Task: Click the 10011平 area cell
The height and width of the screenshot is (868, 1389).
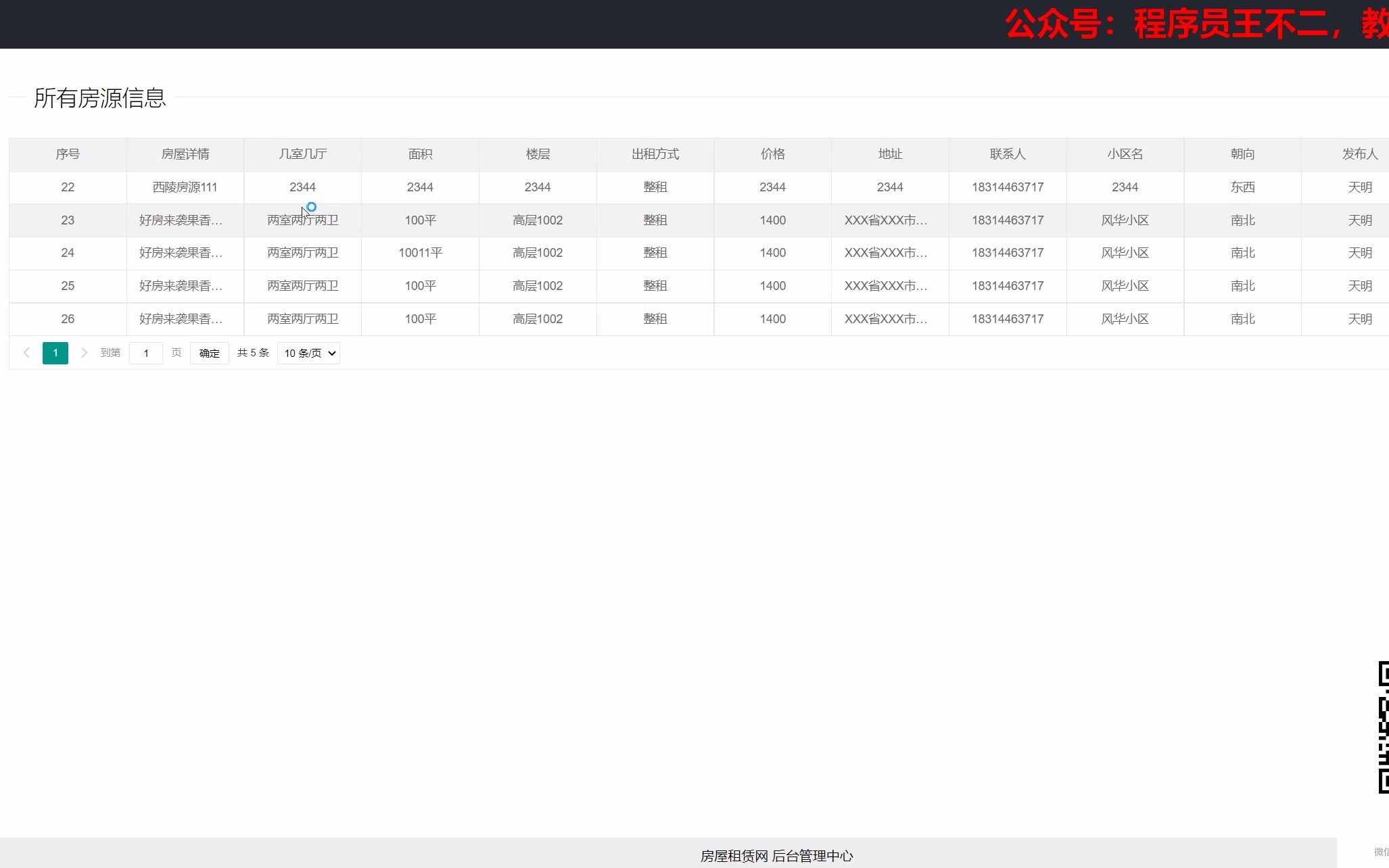Action: (421, 253)
